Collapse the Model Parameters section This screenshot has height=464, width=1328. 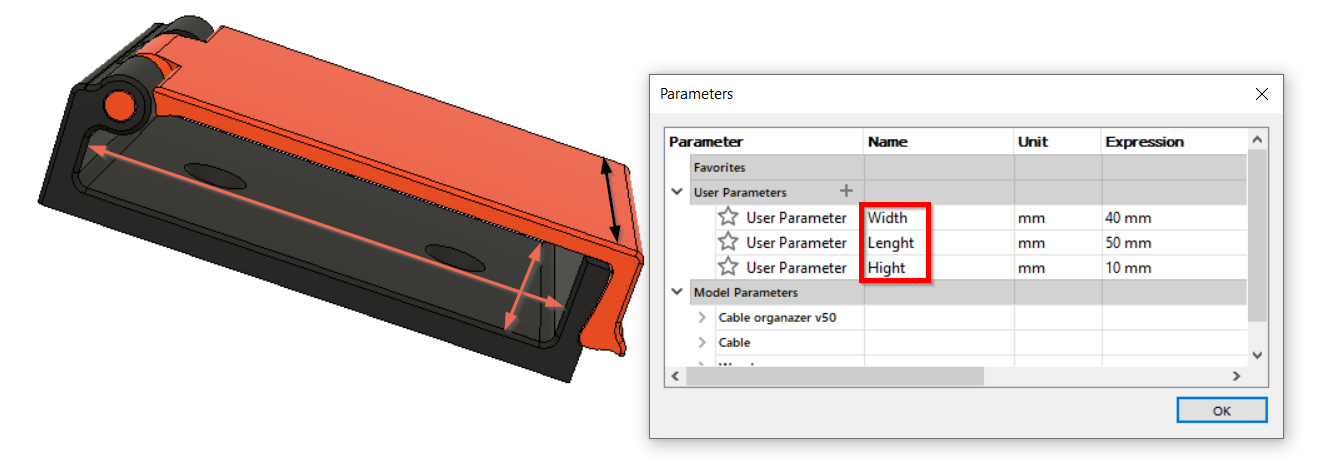[677, 292]
